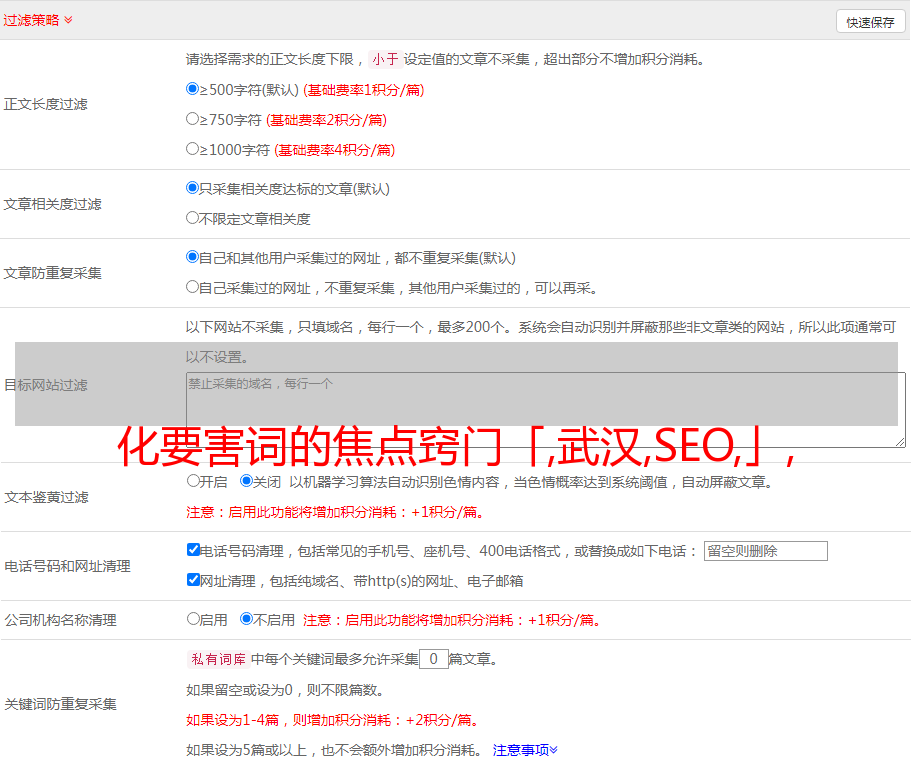The width and height of the screenshot is (912, 768).
Task: Click the 文章相关度过滤 label
Action: (53, 204)
